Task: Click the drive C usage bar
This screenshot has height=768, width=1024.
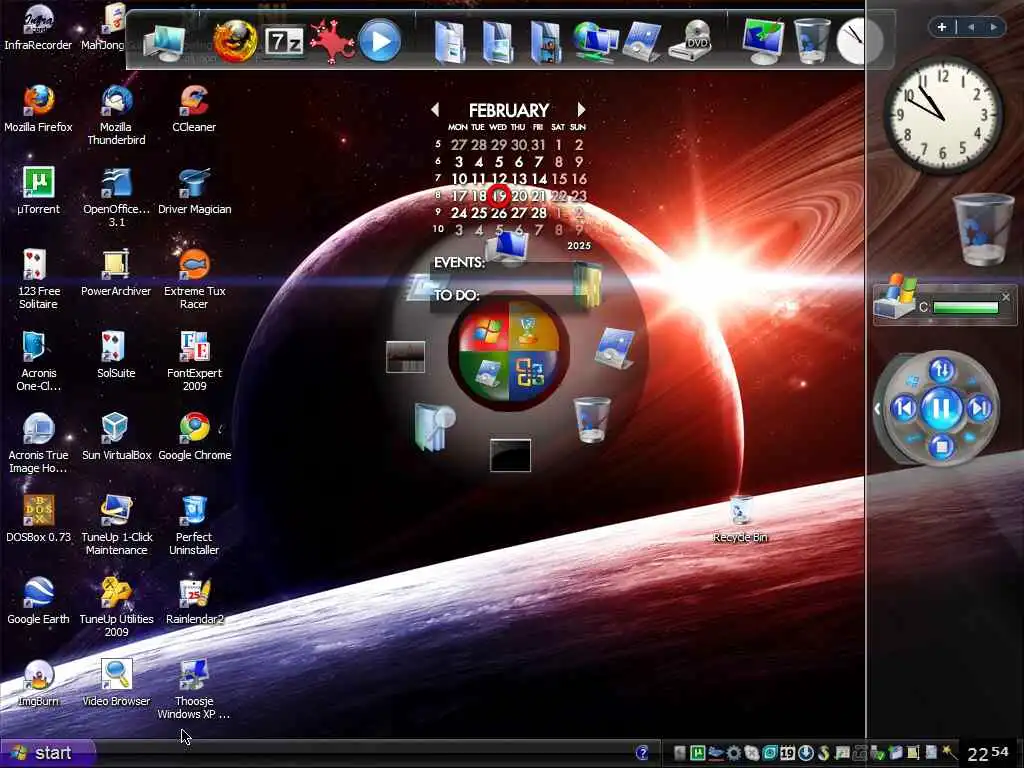Action: pos(966,307)
